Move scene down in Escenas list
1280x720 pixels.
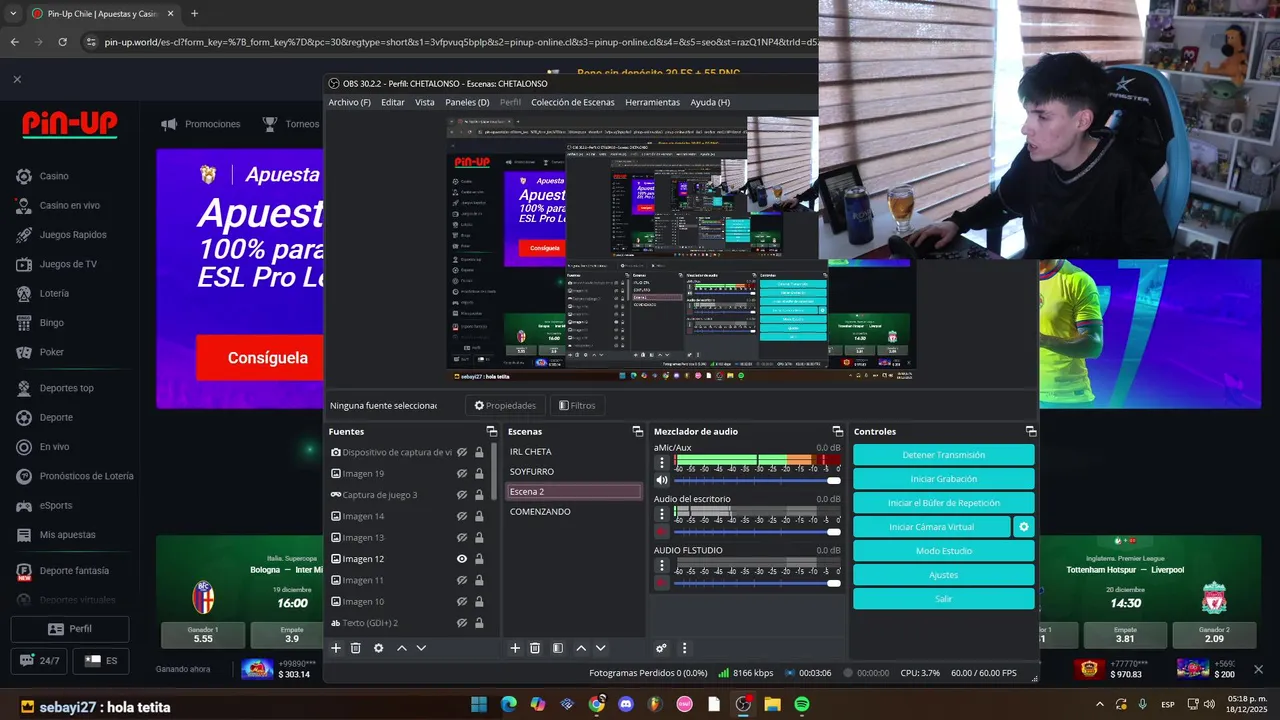[x=600, y=648]
